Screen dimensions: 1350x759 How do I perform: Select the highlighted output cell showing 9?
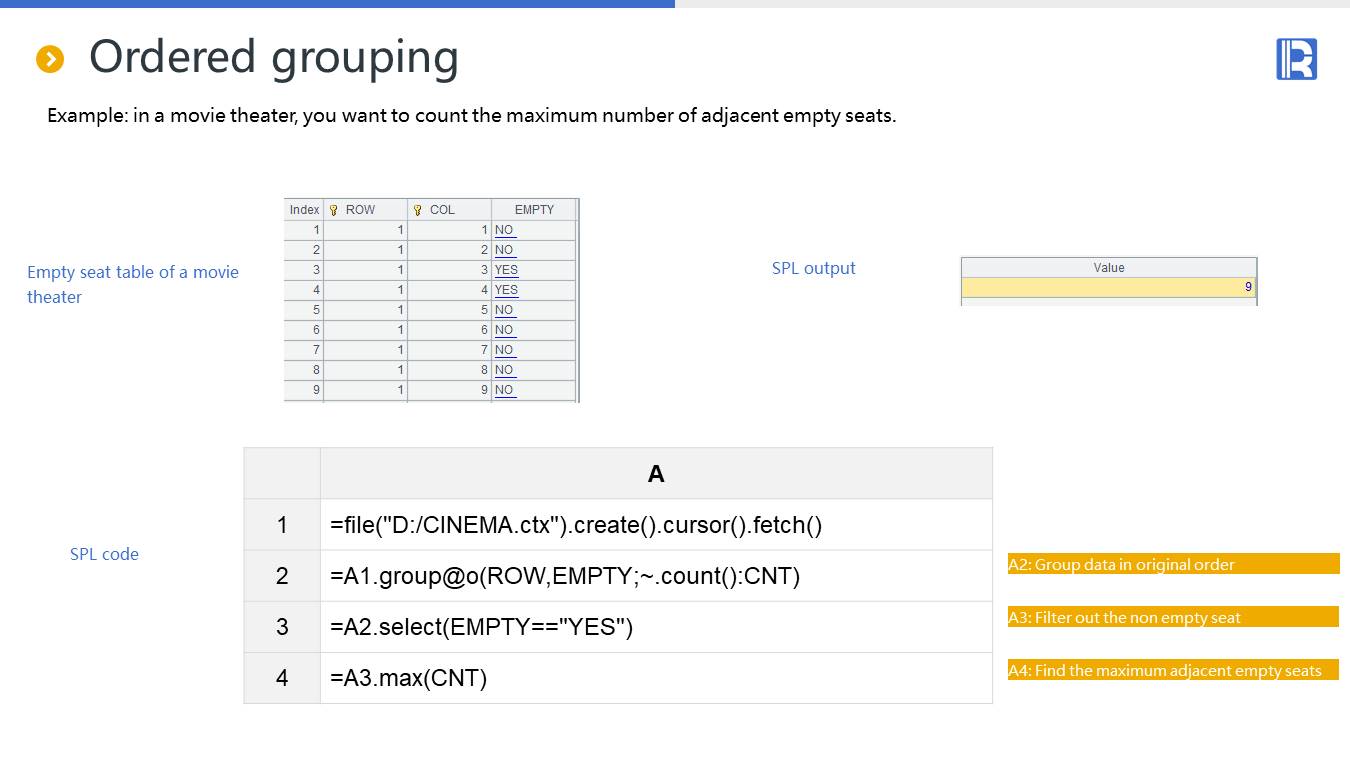pyautogui.click(x=1108, y=288)
